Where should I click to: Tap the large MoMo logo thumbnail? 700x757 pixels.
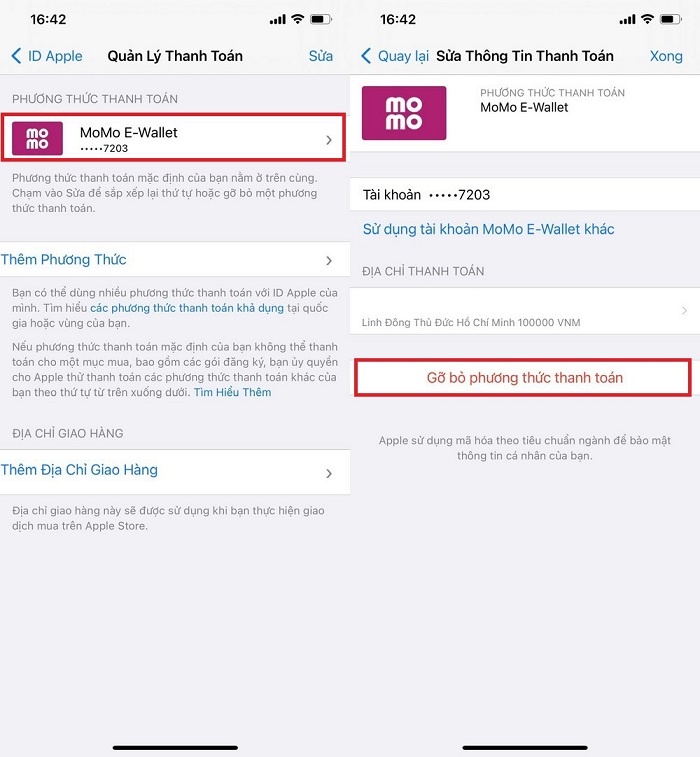coord(404,113)
